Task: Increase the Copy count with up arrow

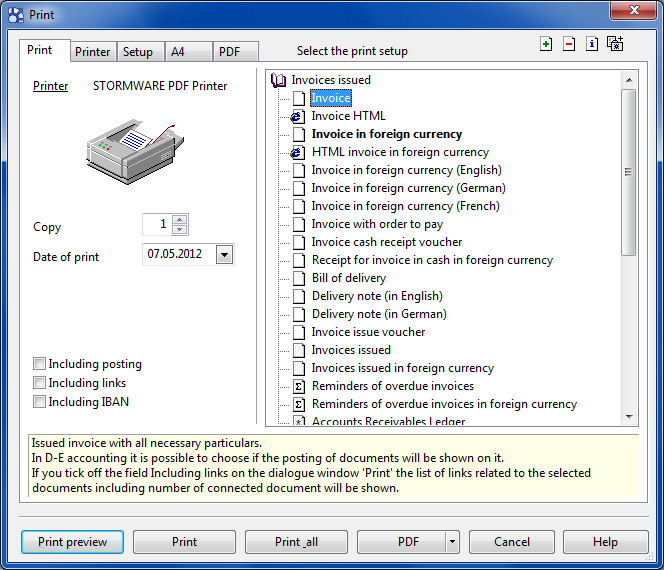Action: [x=179, y=220]
